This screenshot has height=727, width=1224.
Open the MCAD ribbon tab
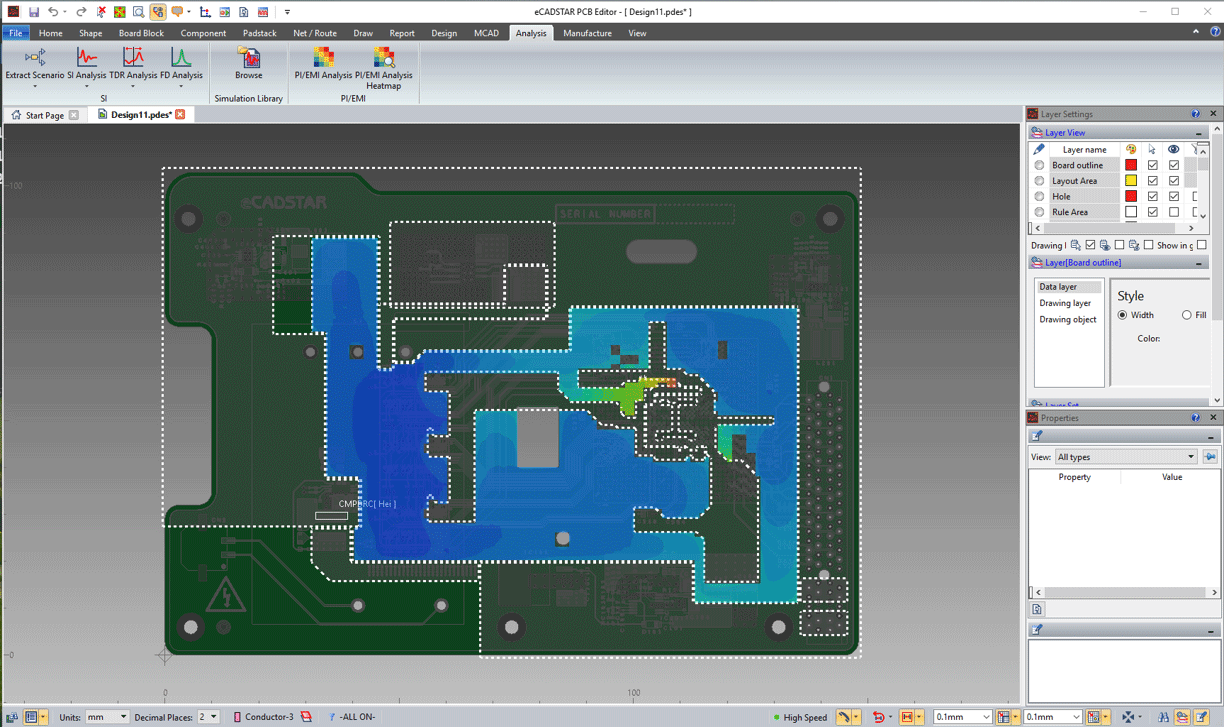[486, 33]
